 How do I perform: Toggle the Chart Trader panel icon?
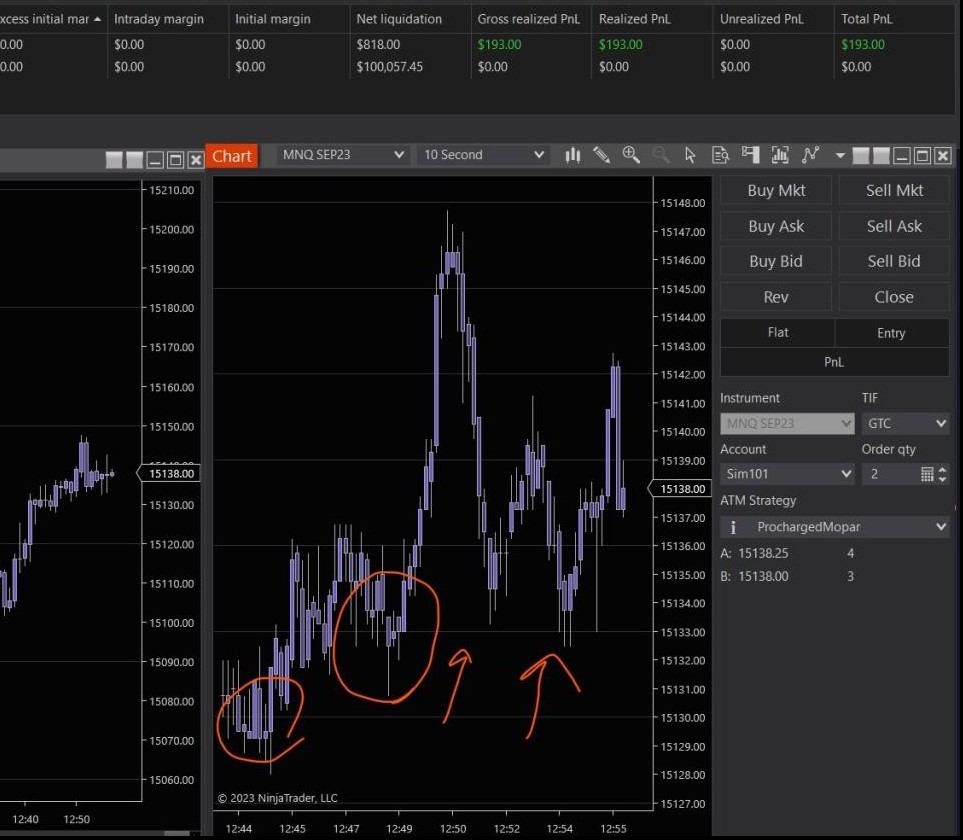[x=750, y=155]
